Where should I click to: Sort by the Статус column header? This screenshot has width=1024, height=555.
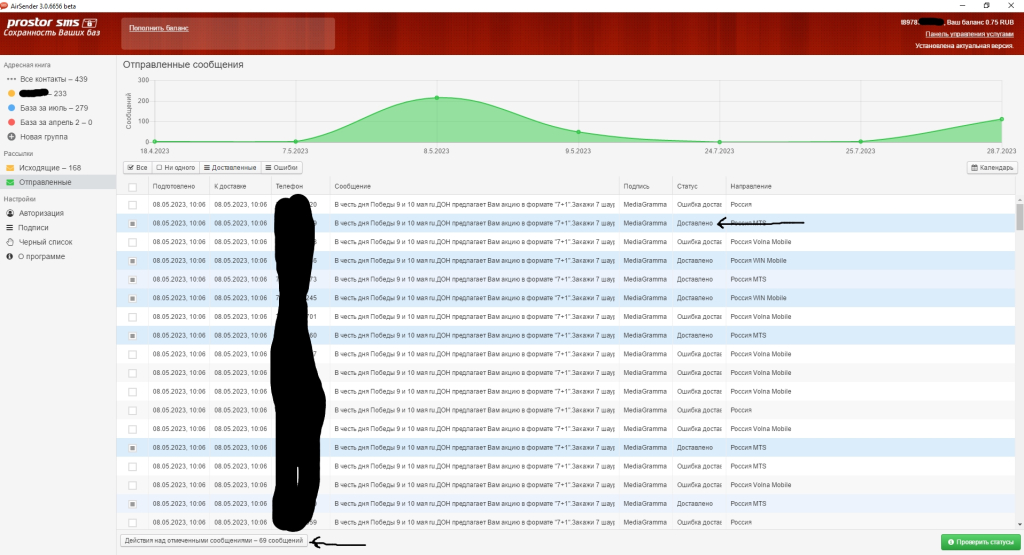click(687, 187)
